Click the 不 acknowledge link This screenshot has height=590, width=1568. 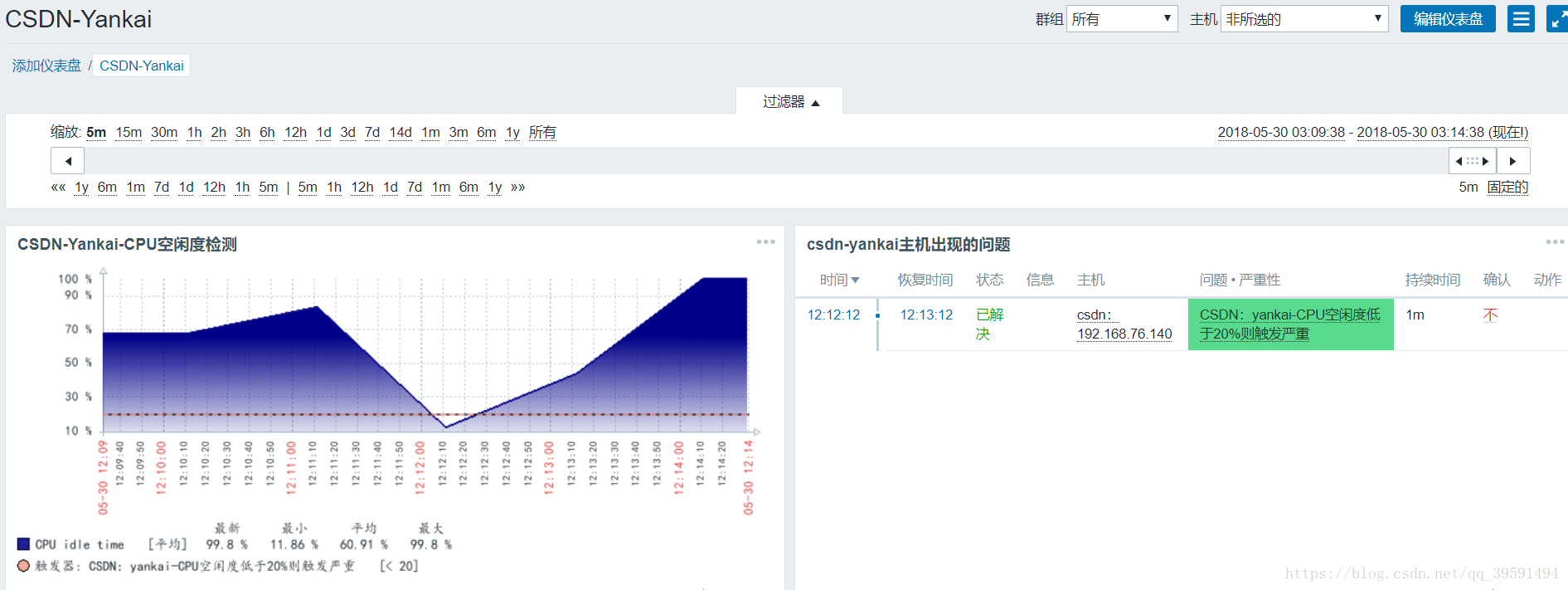click(x=1490, y=315)
